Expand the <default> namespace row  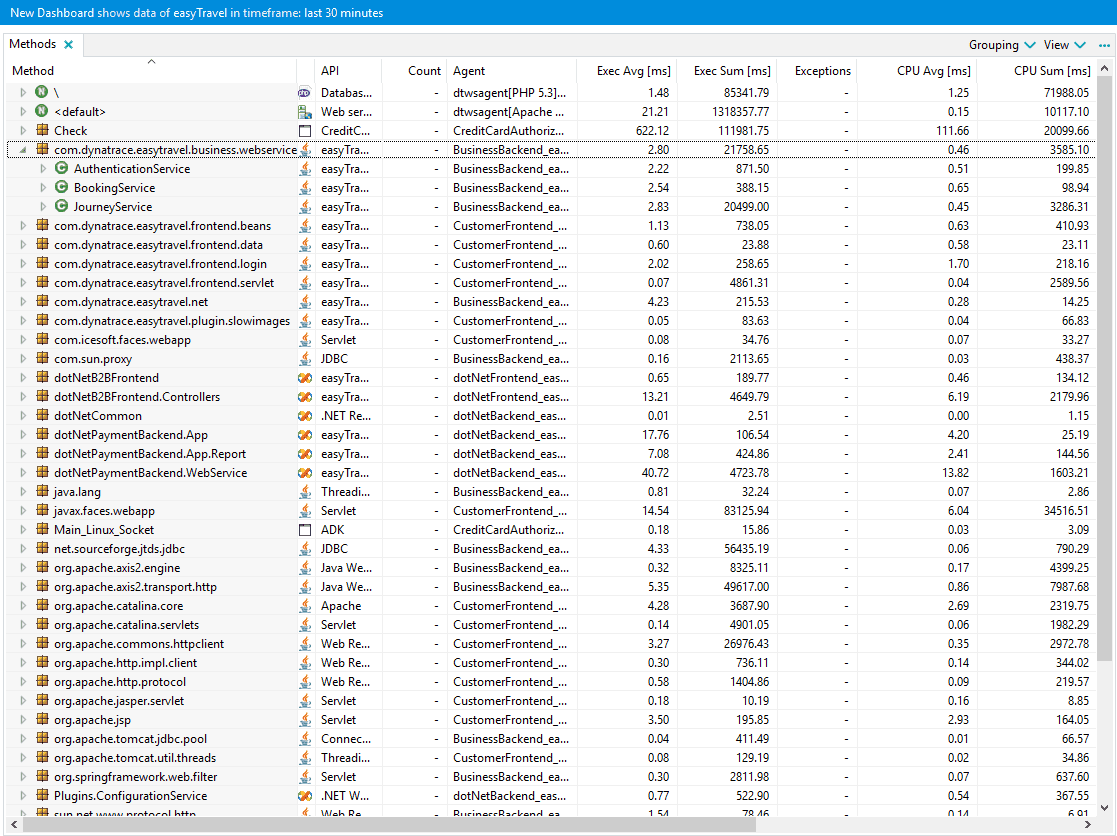pos(23,112)
